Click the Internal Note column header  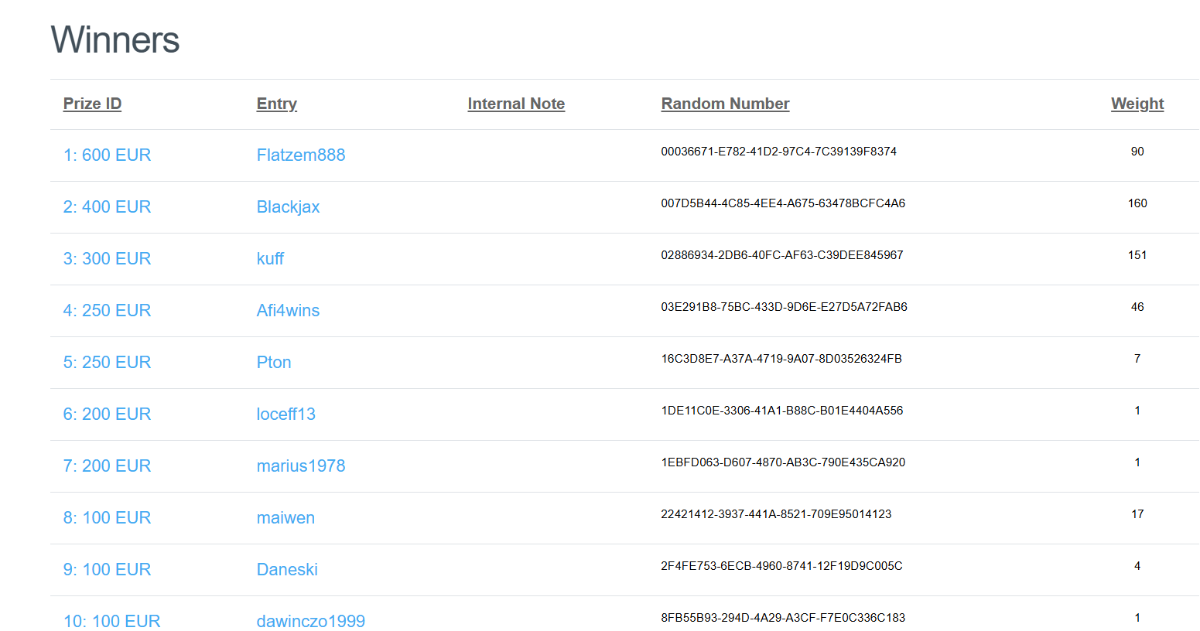tap(516, 104)
